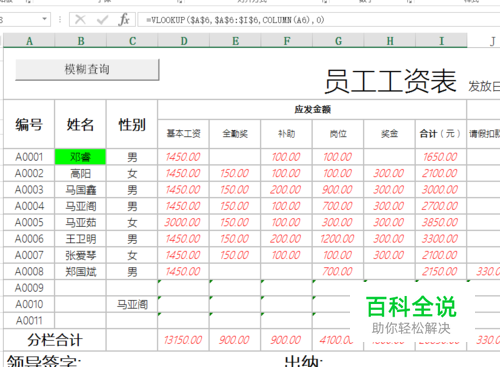The image size is (500, 367).
Task: Select the name cell 张爱琴
Action: [80, 255]
